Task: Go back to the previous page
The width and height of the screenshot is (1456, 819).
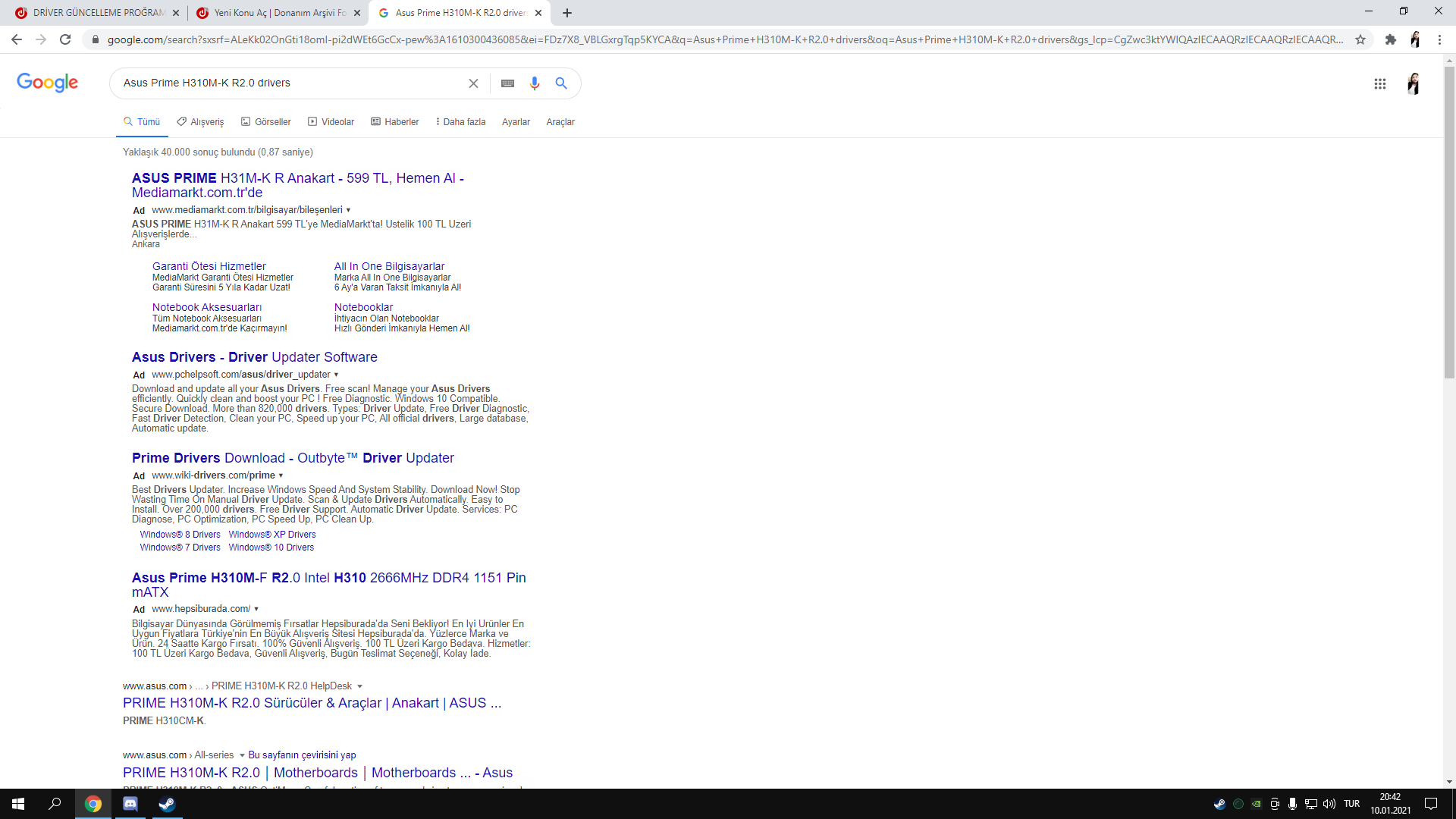Action: tap(17, 39)
